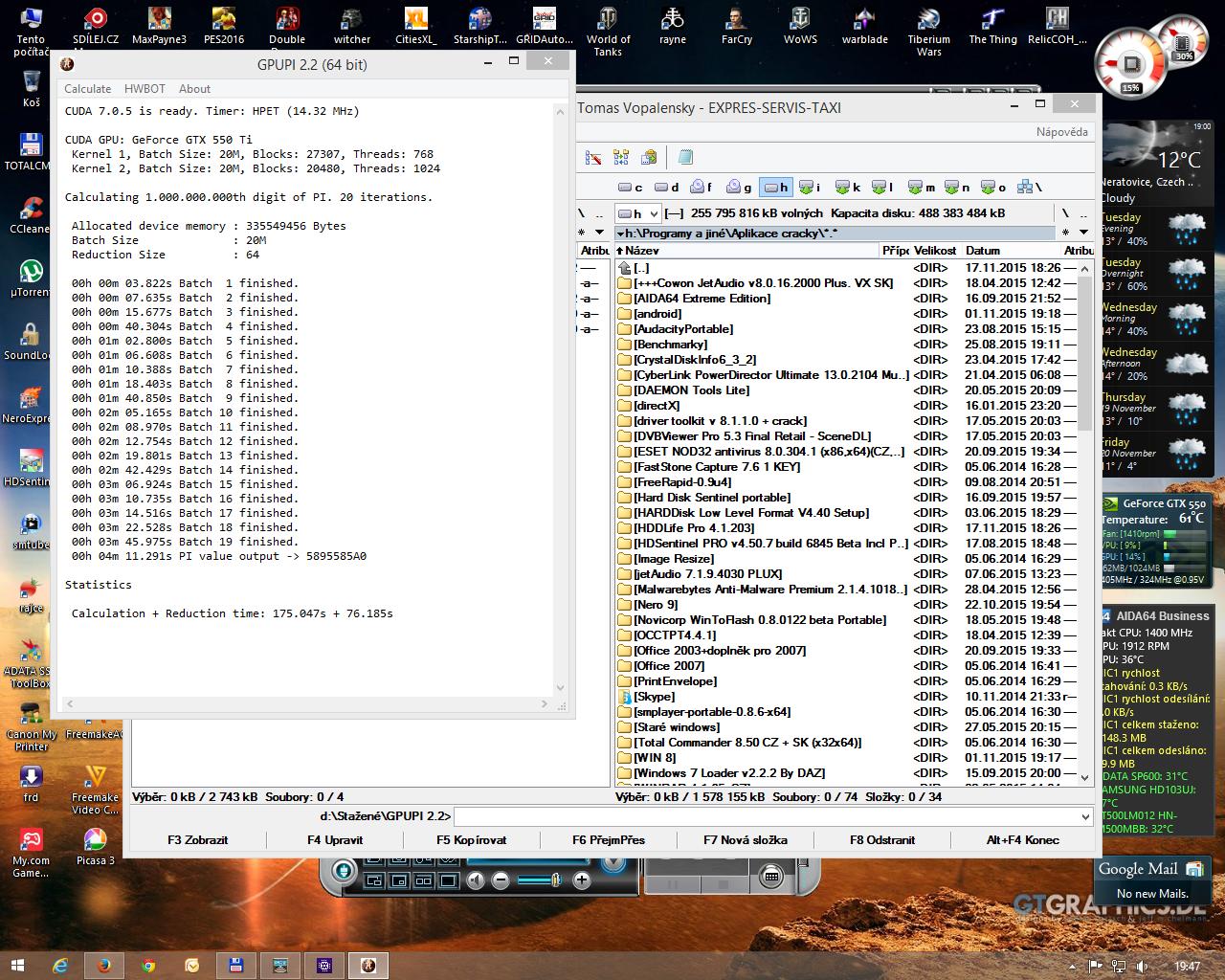The width and height of the screenshot is (1225, 980).
Task: Open the Notepad toolbar icon in Total Commander
Action: (x=685, y=157)
